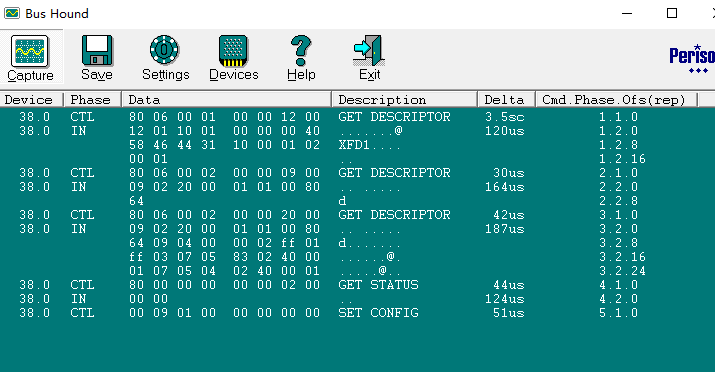Image resolution: width=715 pixels, height=372 pixels.
Task: Click the 2.2.8 offset value
Action: (618, 201)
